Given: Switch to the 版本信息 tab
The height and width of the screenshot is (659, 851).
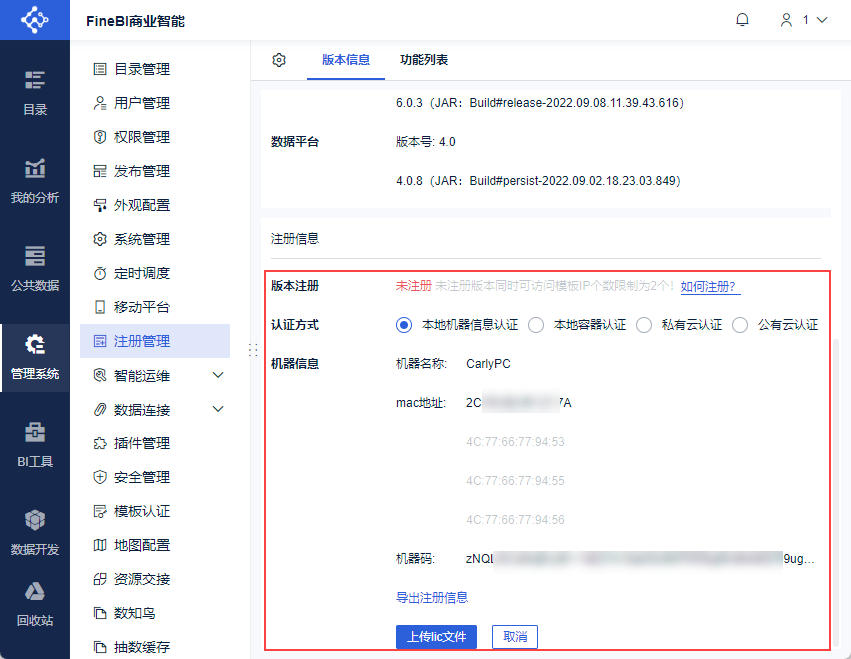Looking at the screenshot, I should [346, 60].
